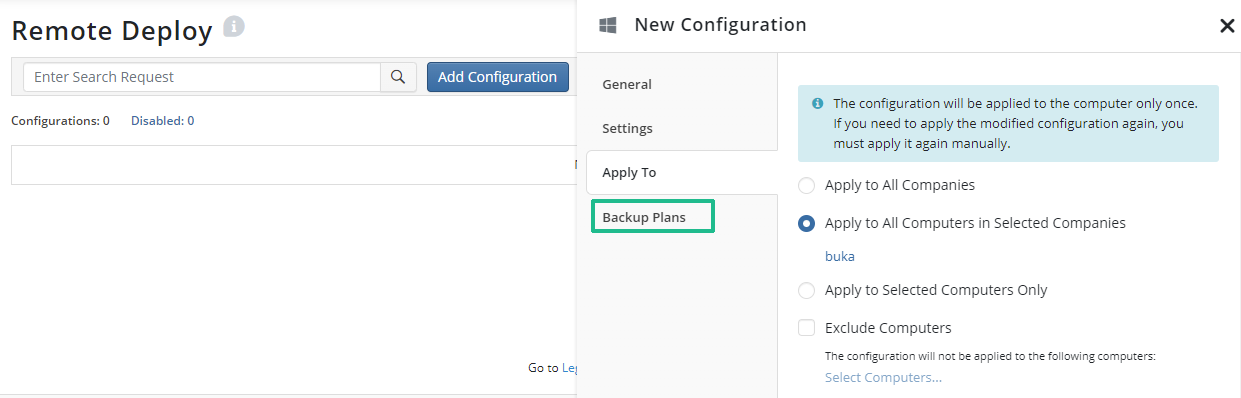Viewport: 1241px width, 398px height.
Task: Close the New Configuration panel
Action: coord(1227,26)
